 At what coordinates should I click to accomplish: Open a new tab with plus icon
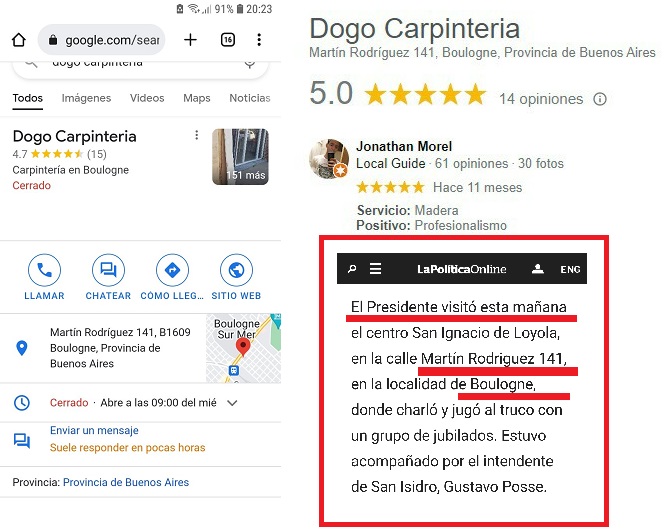tap(190, 40)
